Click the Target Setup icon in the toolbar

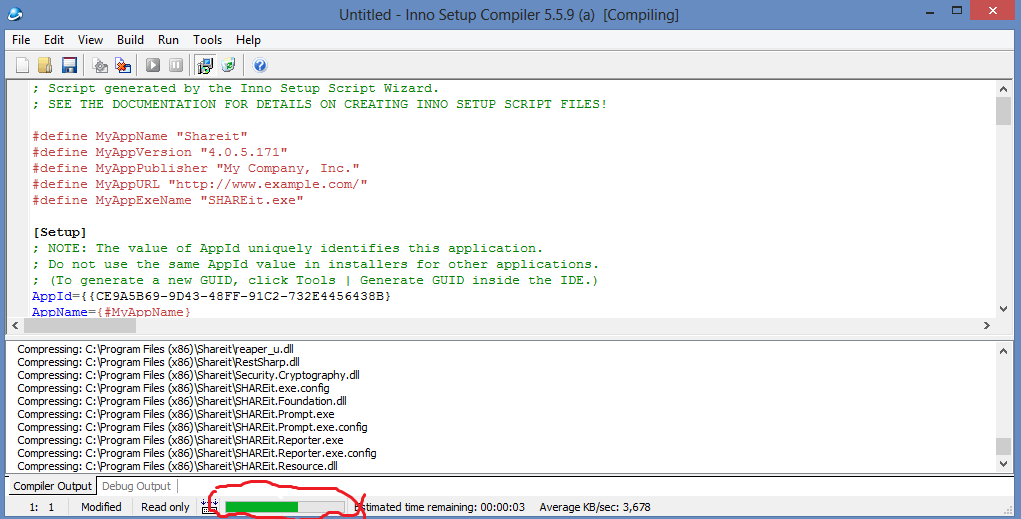click(x=205, y=66)
